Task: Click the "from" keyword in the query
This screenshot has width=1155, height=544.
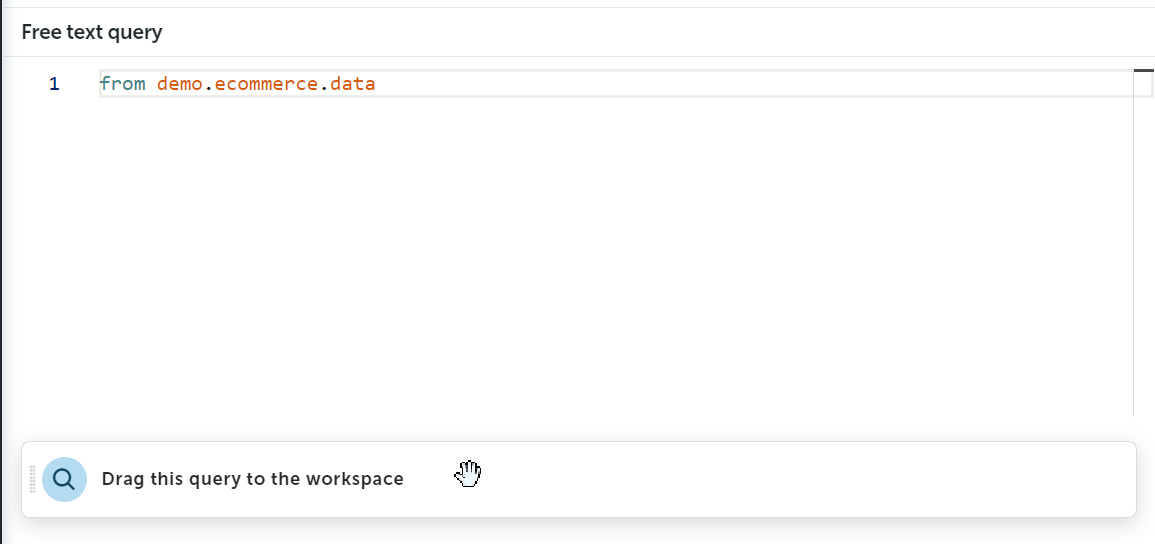Action: pyautogui.click(x=123, y=84)
